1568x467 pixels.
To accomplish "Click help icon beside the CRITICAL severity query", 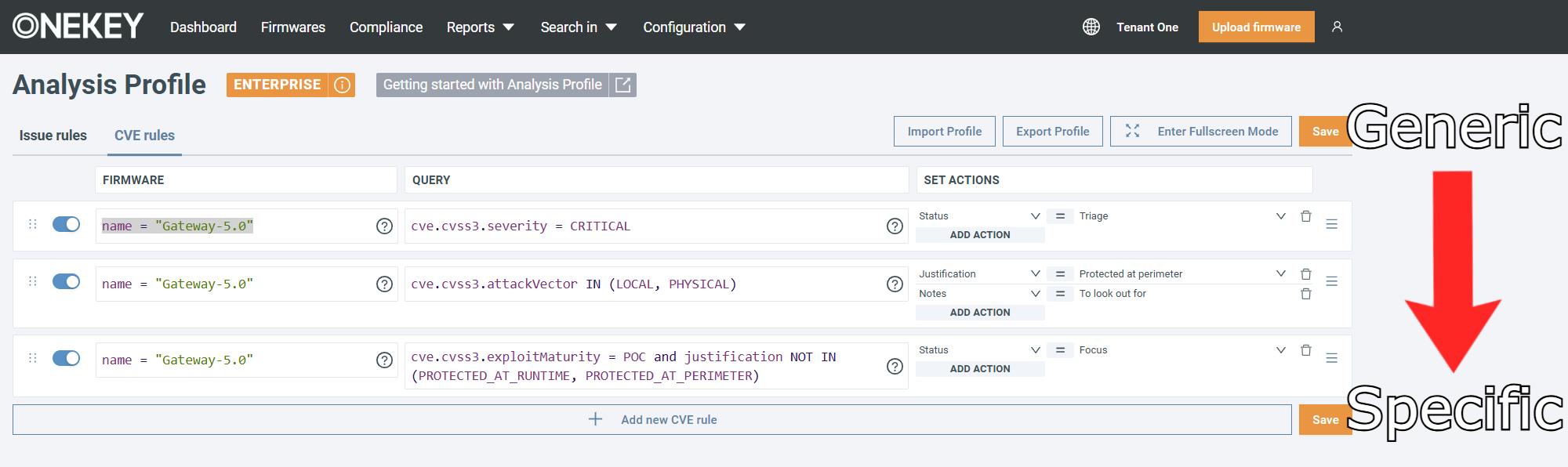I will (x=895, y=226).
